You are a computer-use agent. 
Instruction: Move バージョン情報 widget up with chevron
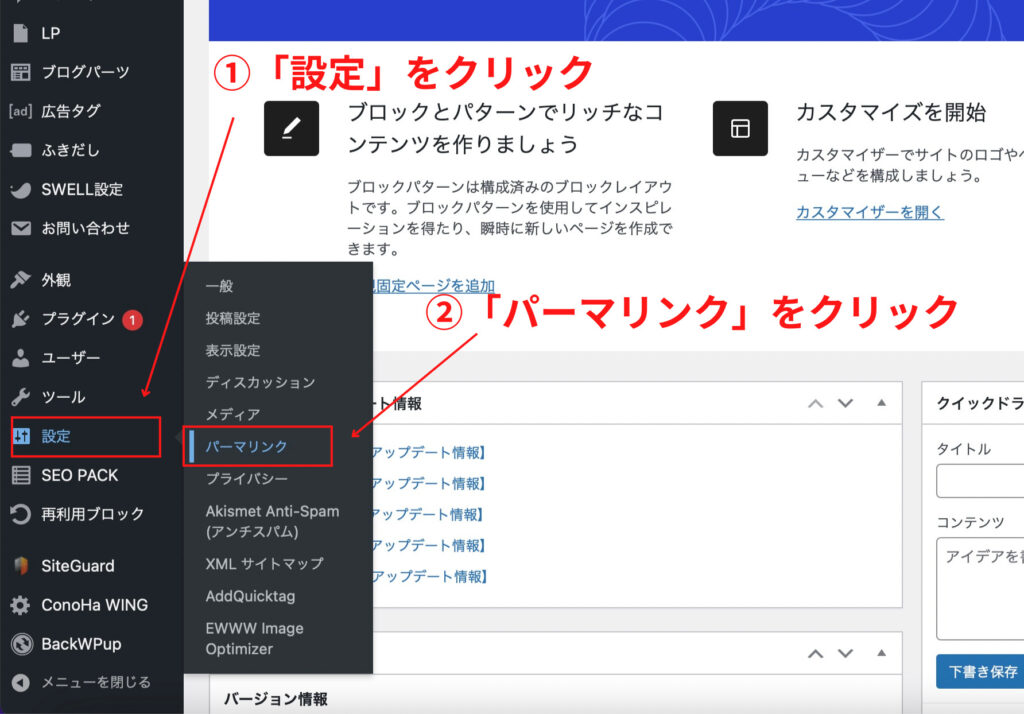tap(815, 653)
